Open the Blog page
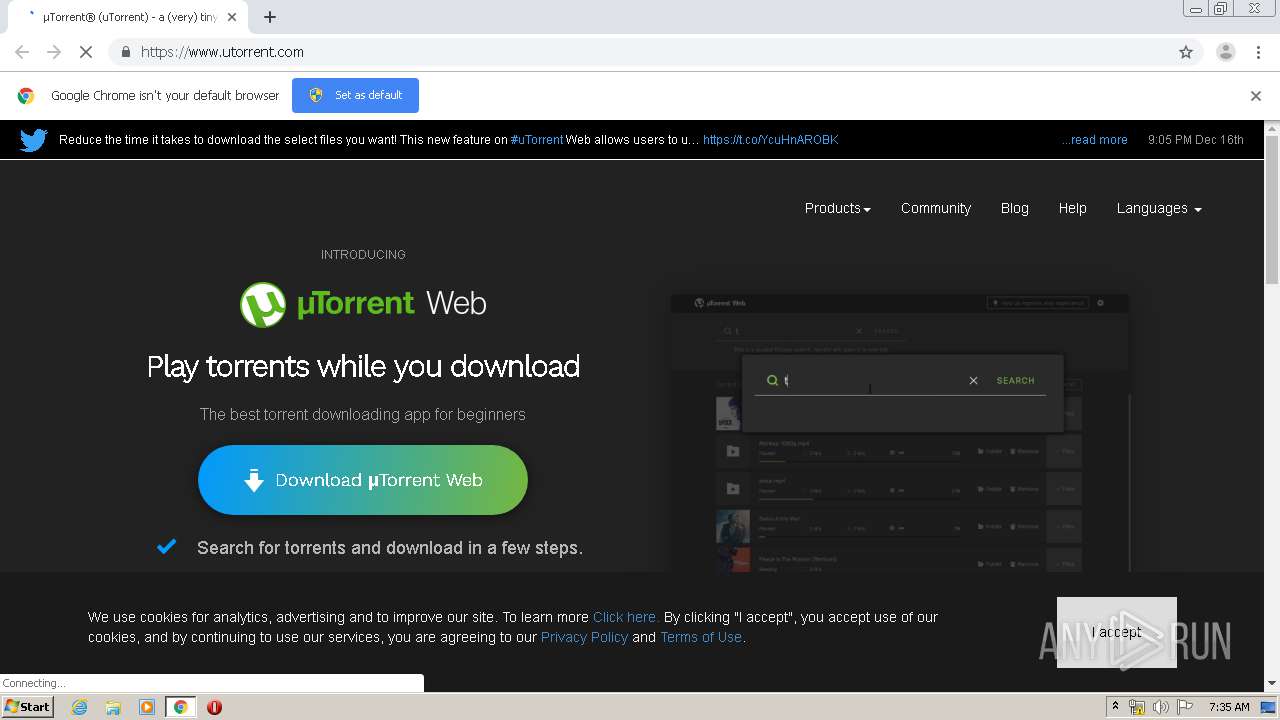The height and width of the screenshot is (720, 1280). pos(1015,208)
